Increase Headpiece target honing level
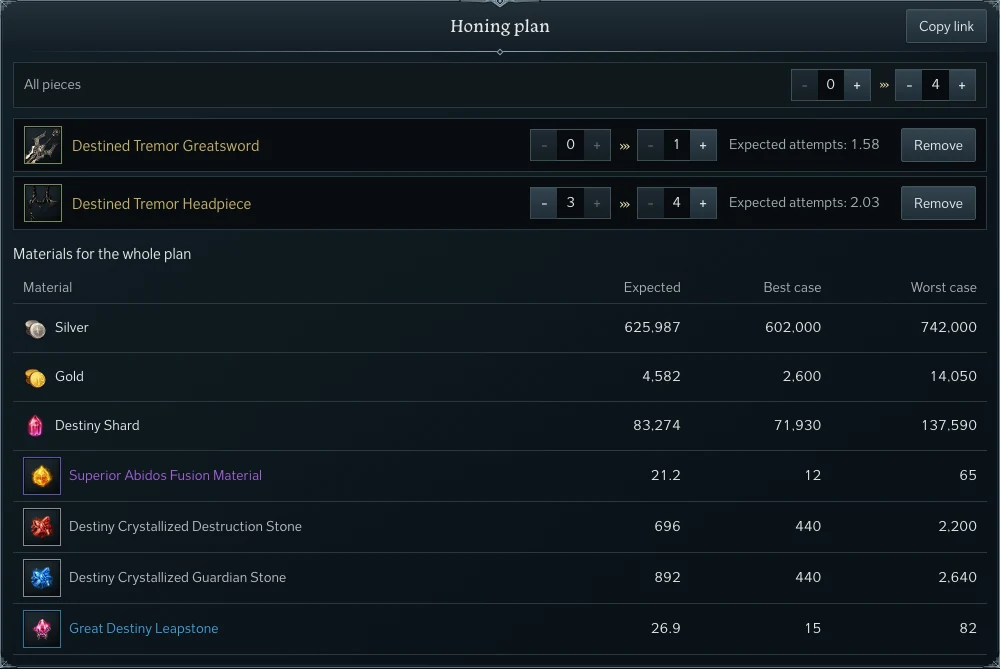 tap(703, 203)
